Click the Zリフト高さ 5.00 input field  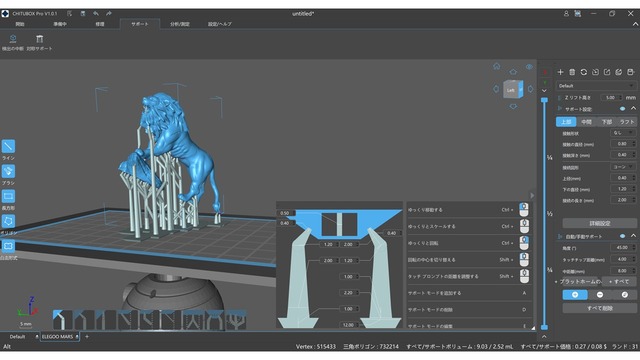point(612,98)
